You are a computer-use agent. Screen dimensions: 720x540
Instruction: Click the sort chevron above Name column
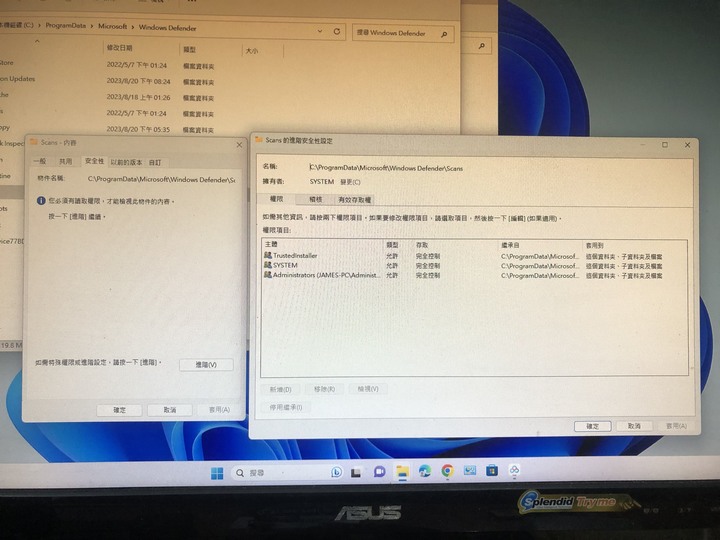(x=37, y=41)
